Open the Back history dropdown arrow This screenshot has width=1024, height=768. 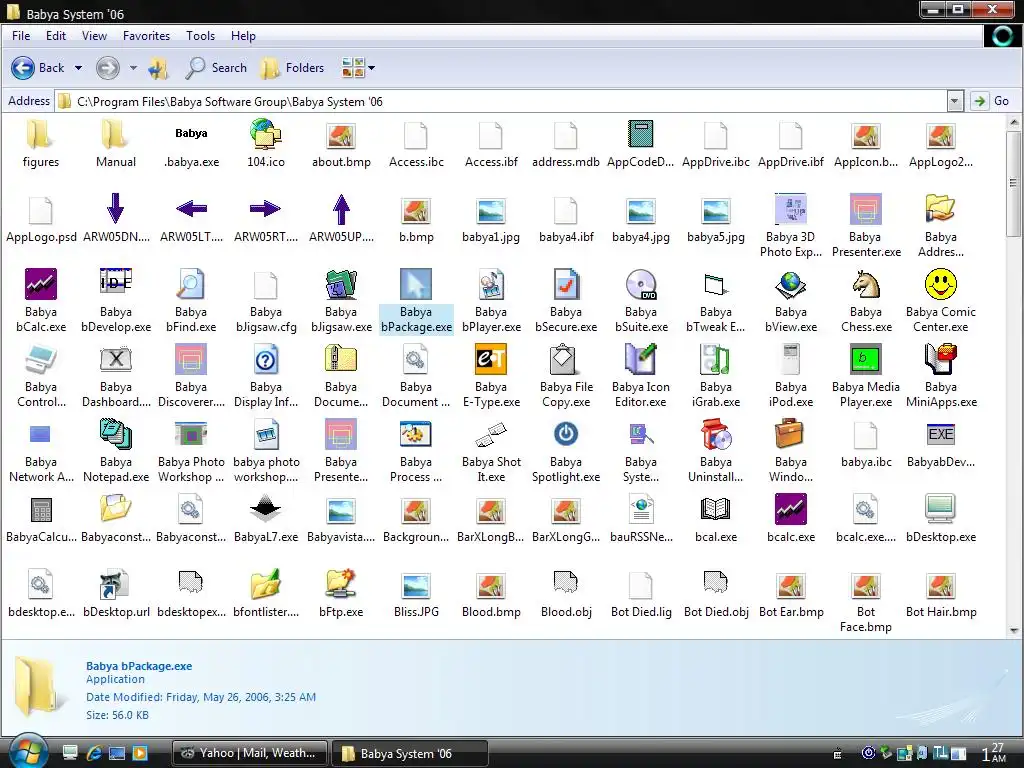pos(78,68)
